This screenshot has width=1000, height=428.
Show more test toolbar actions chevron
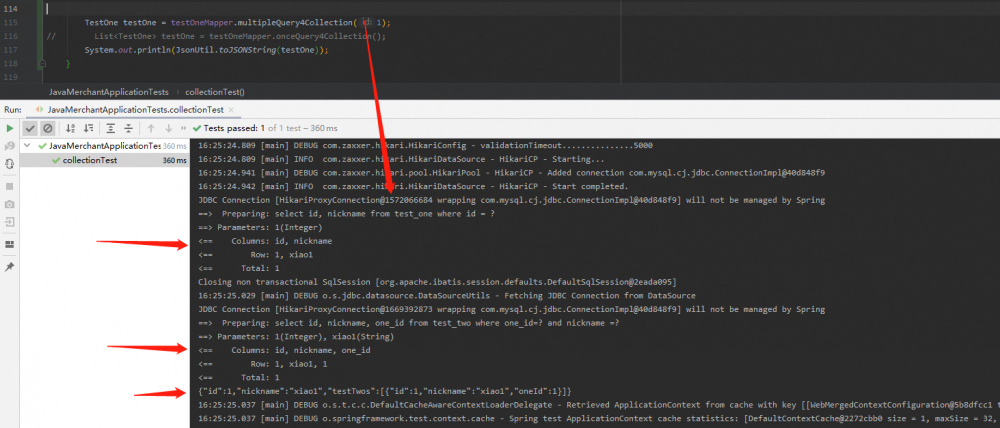coord(184,128)
